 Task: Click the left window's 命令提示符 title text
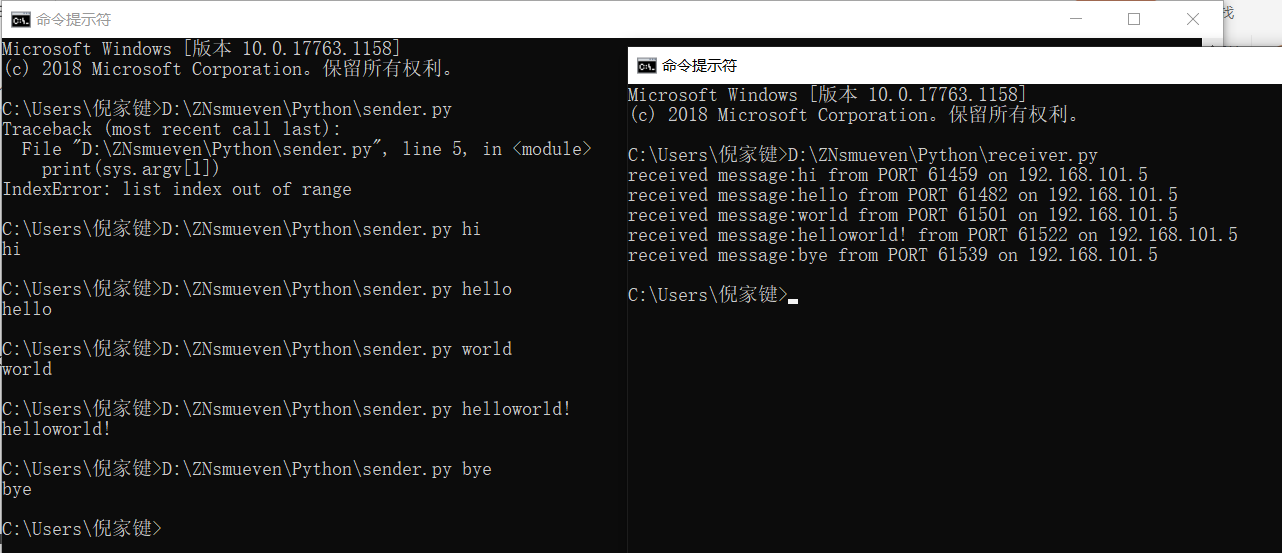coord(73,19)
